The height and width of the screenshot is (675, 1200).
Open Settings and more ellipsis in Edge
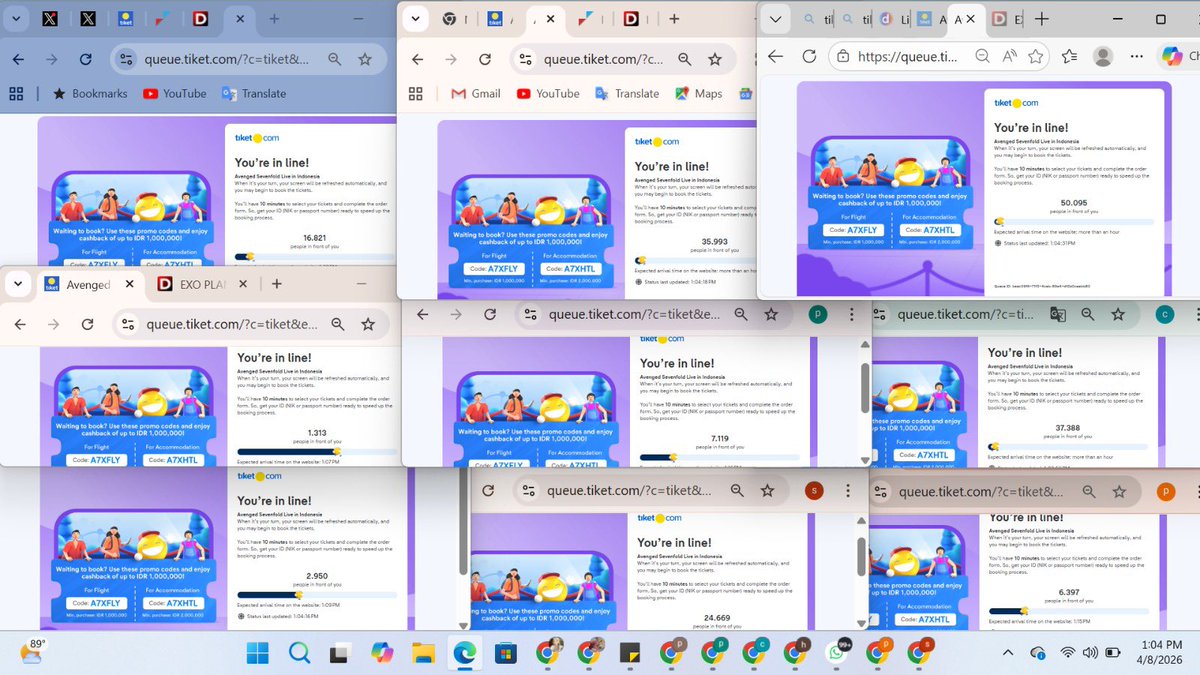pyautogui.click(x=1136, y=56)
